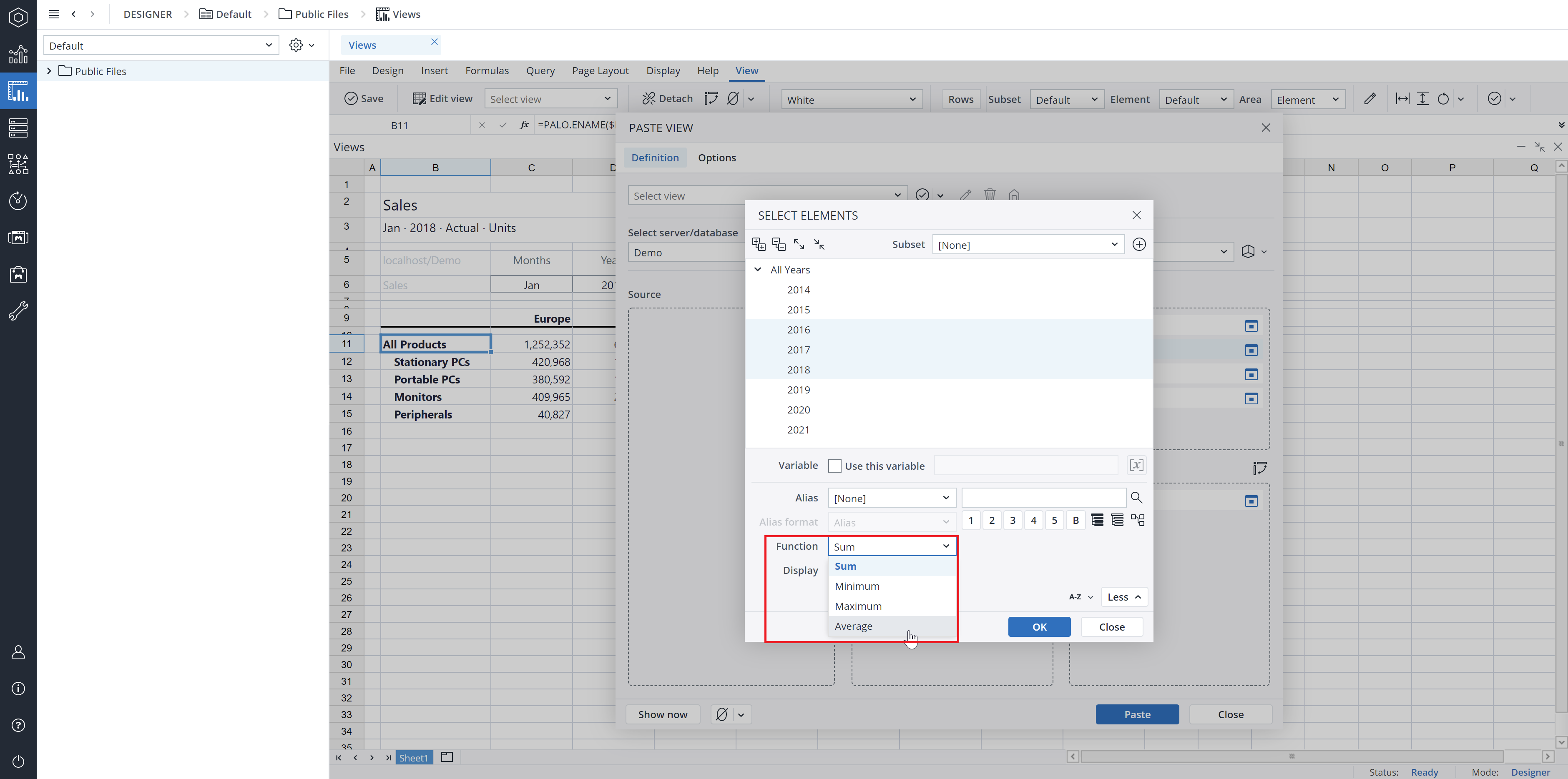Open the Formulas menu
The height and width of the screenshot is (779, 1568).
point(486,70)
